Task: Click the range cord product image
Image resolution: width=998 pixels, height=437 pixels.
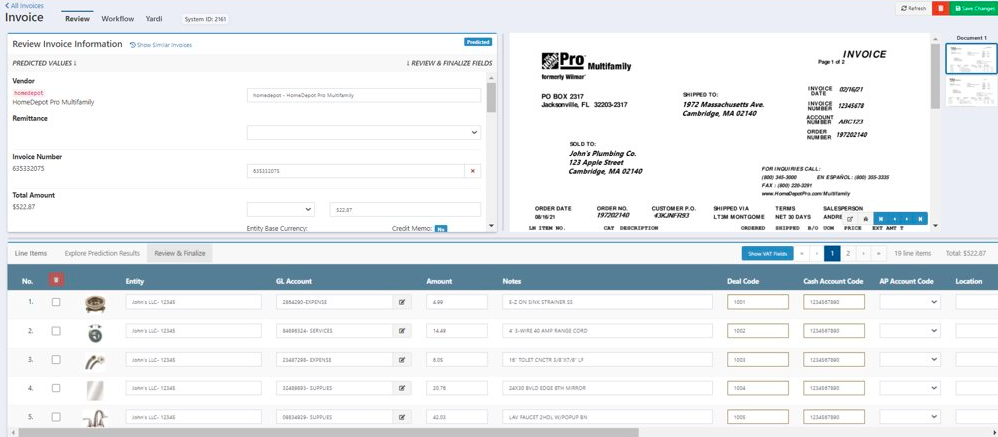Action: 94,332
